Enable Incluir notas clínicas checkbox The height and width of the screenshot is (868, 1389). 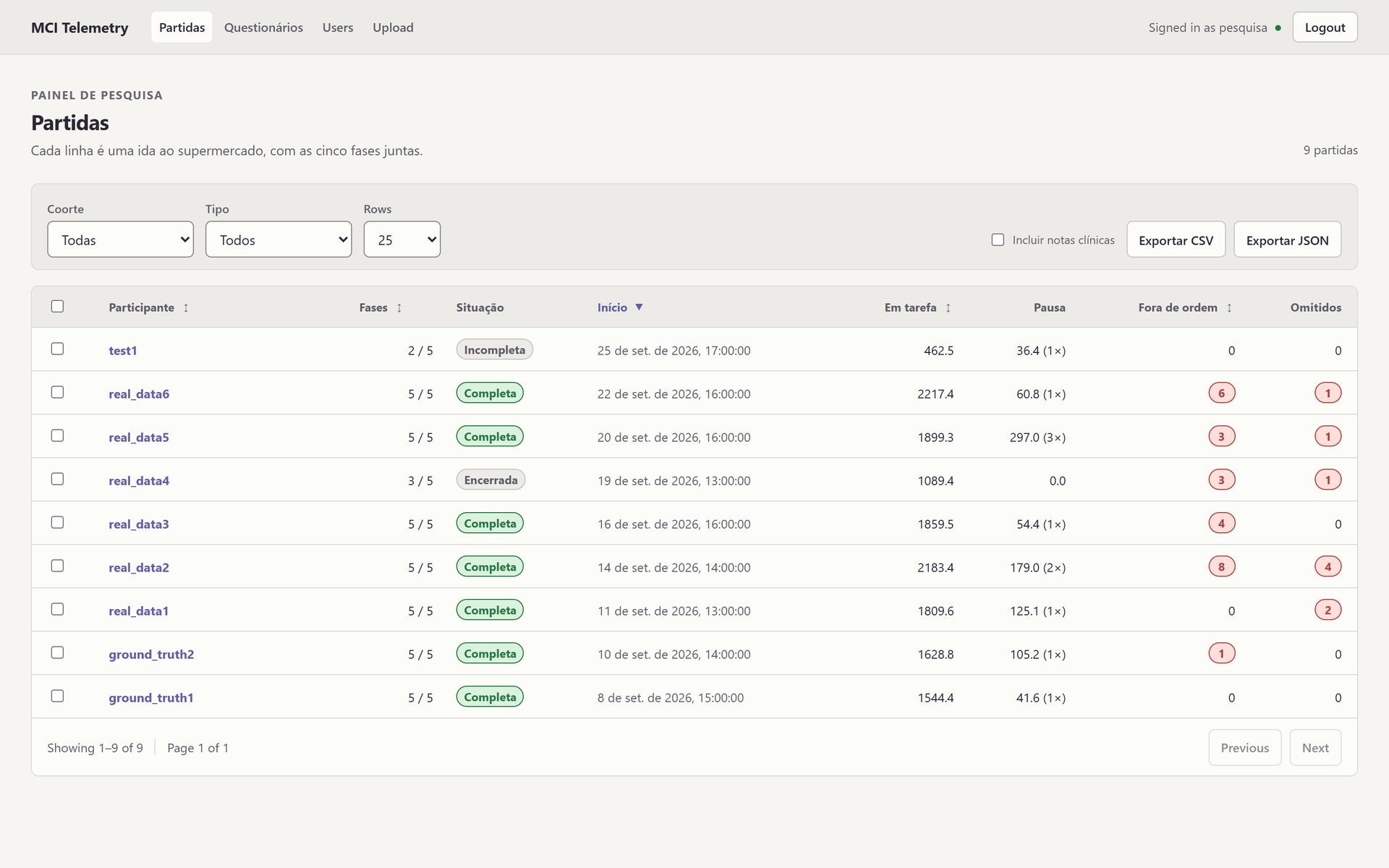[x=998, y=239]
